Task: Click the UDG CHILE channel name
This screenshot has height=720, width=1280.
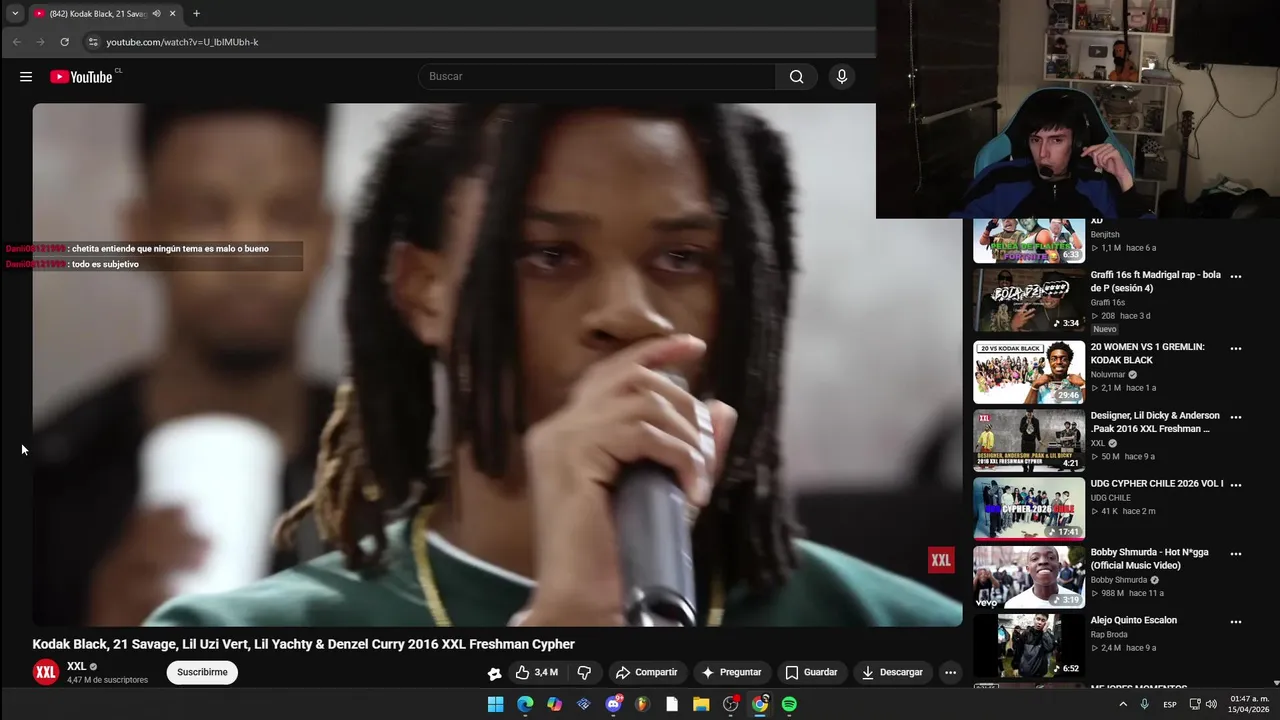Action: (1110, 498)
